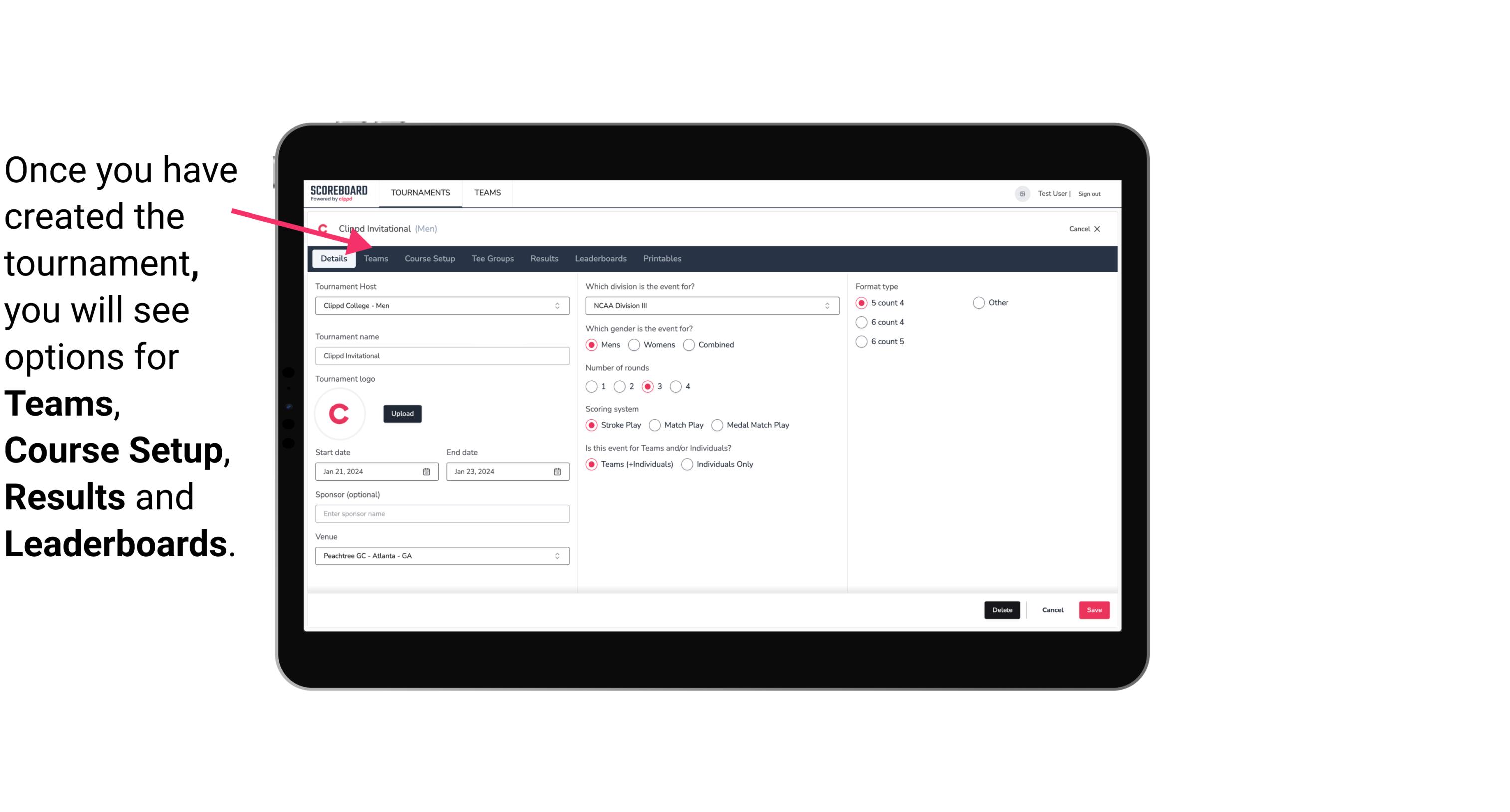The width and height of the screenshot is (1510, 812).
Task: Switch to the Leaderboards tab
Action: click(600, 258)
